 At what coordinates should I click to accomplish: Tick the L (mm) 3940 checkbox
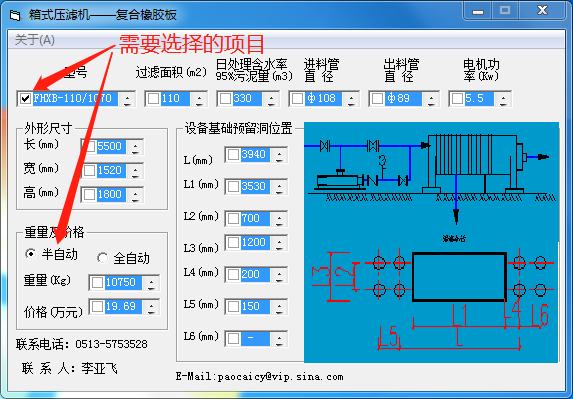[234, 155]
